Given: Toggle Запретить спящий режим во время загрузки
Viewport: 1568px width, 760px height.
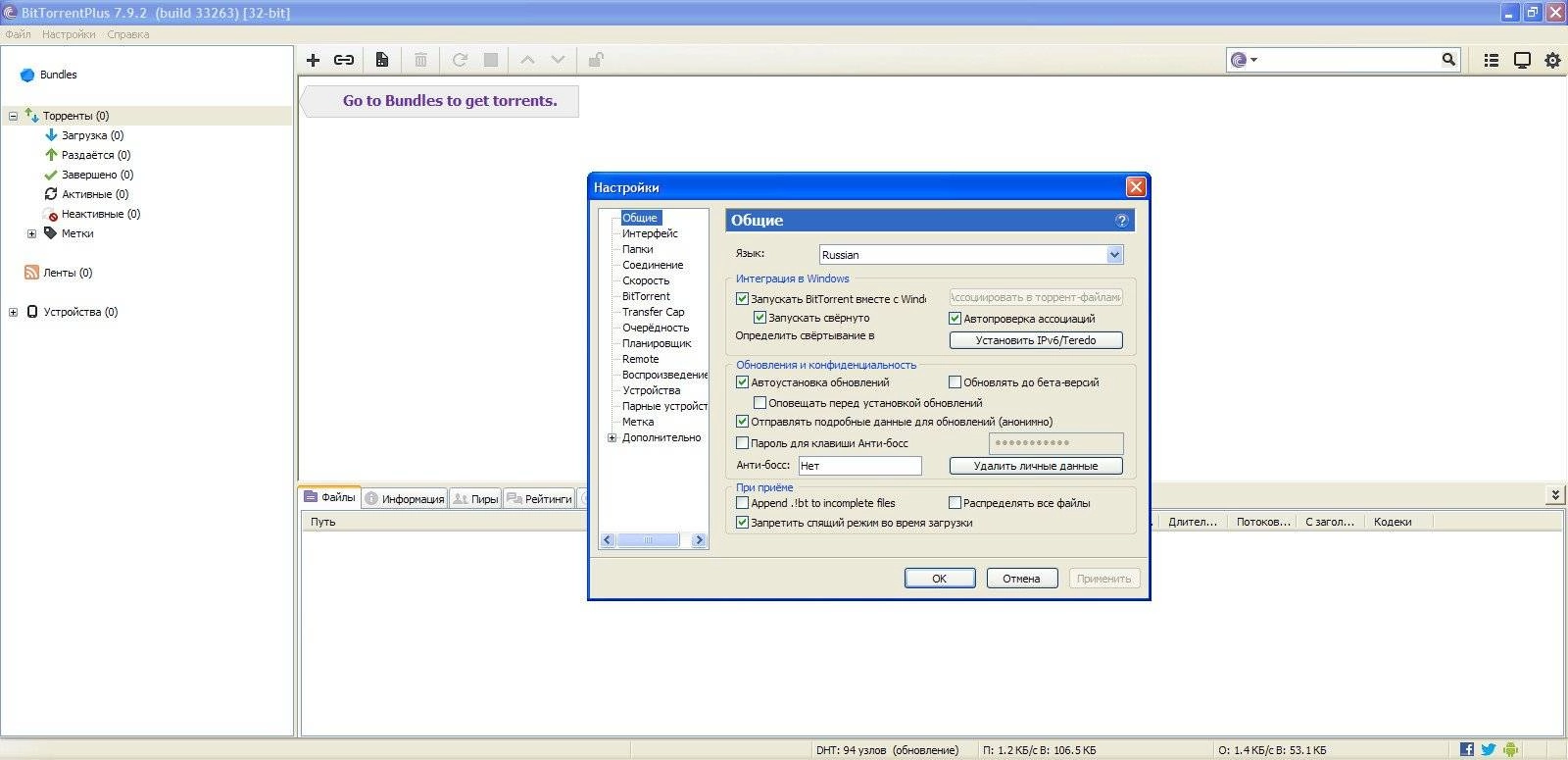Looking at the screenshot, I should point(742,523).
